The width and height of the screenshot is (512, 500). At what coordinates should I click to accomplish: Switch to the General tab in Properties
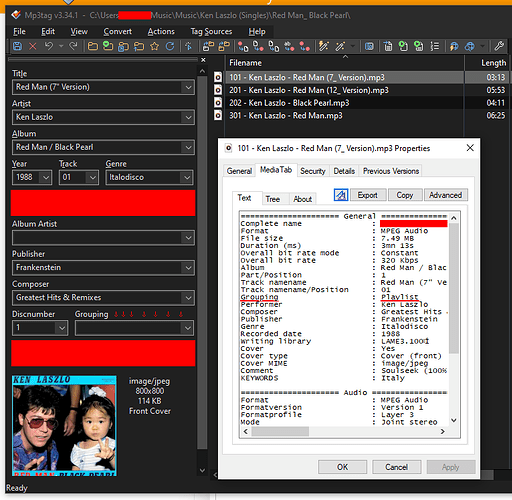tap(239, 171)
